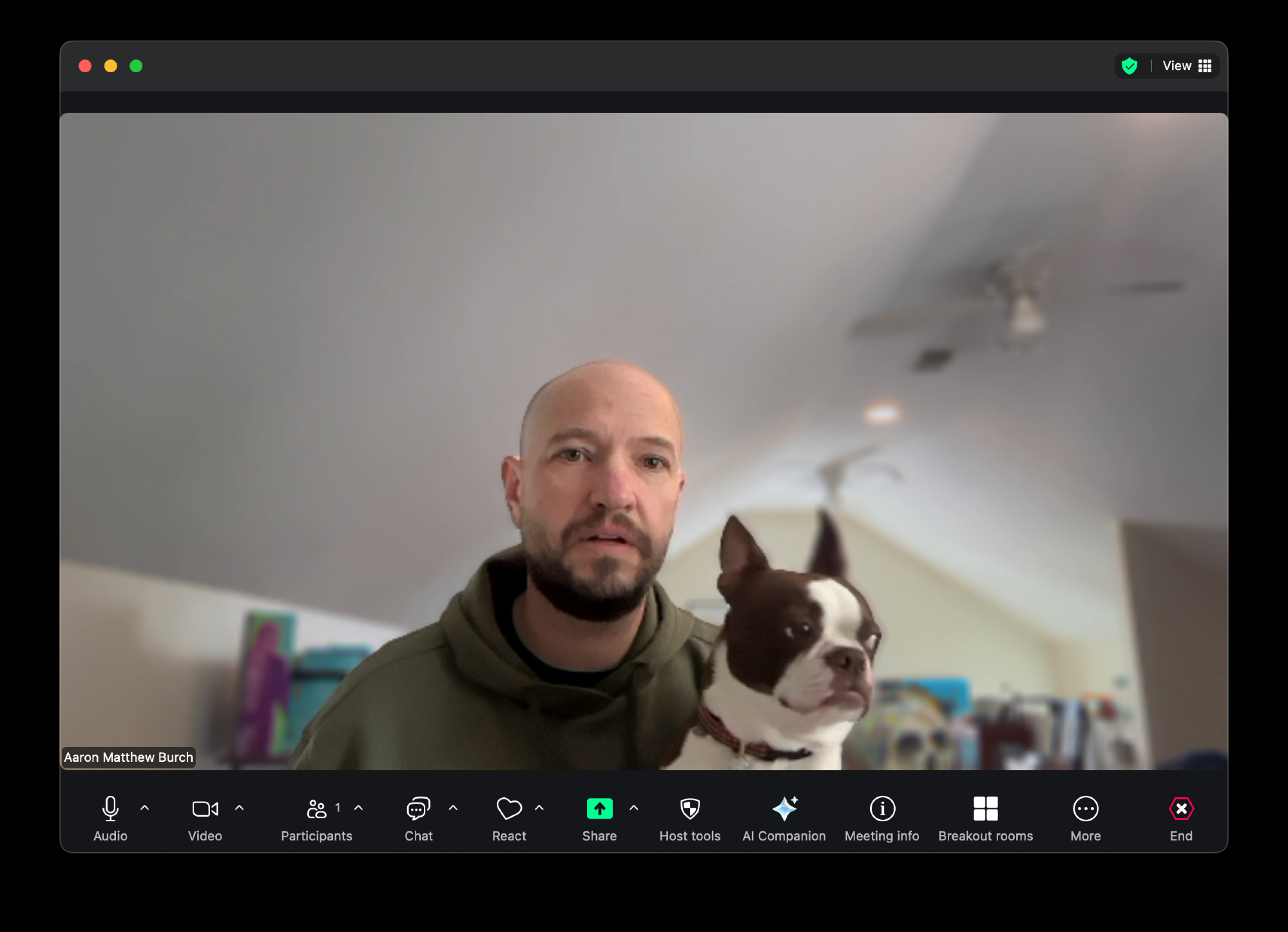The height and width of the screenshot is (932, 1288).
Task: Open the View layout menu
Action: tap(1187, 66)
